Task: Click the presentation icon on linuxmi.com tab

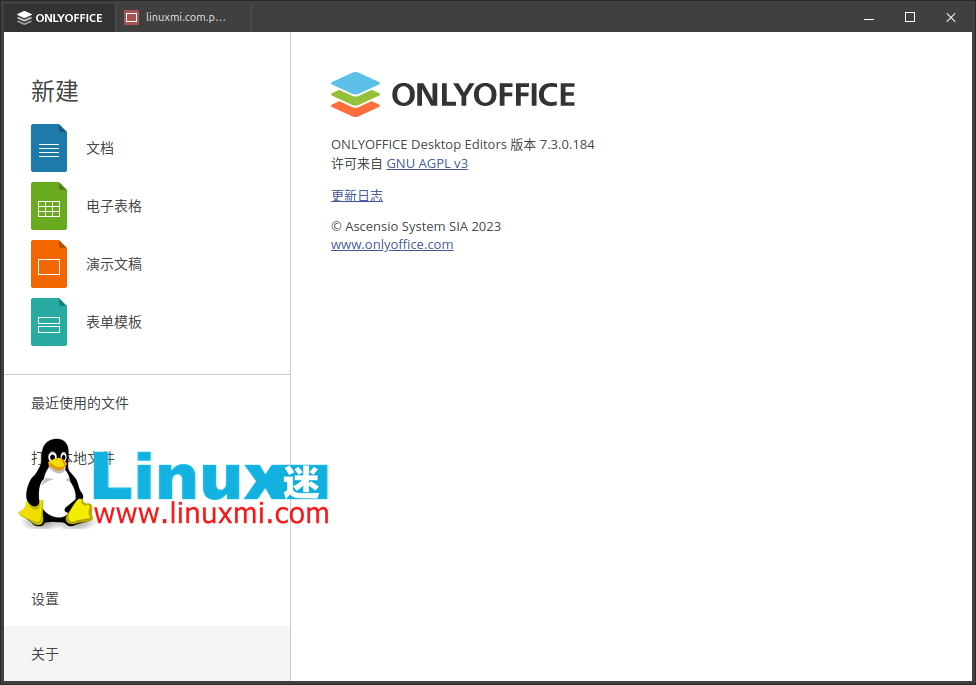Action: [131, 17]
